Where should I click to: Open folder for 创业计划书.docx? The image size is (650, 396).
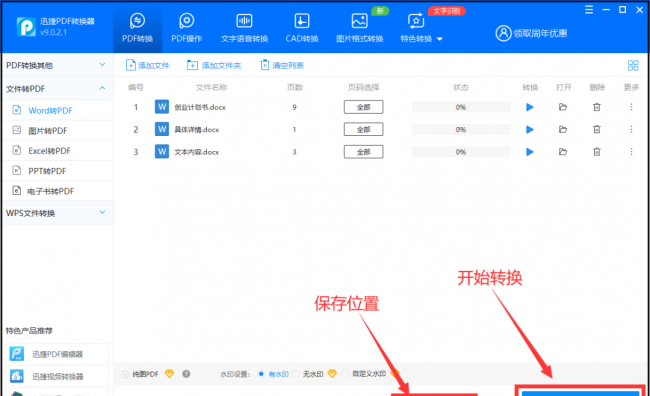(x=563, y=107)
